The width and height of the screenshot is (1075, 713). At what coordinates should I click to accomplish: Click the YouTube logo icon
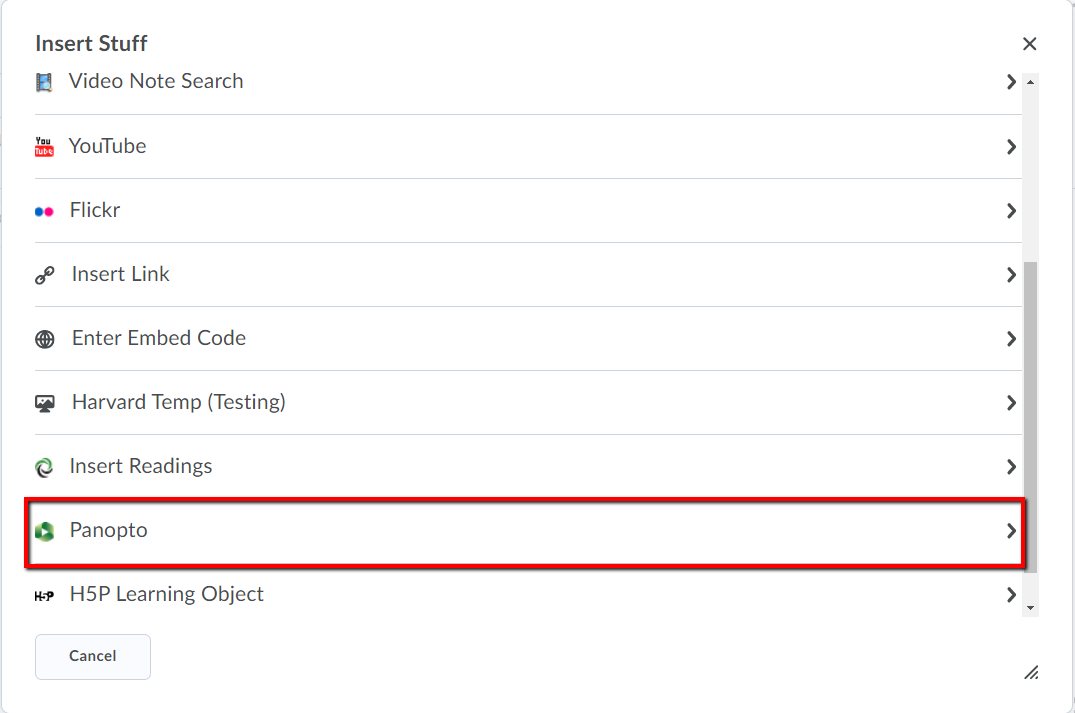click(x=44, y=147)
